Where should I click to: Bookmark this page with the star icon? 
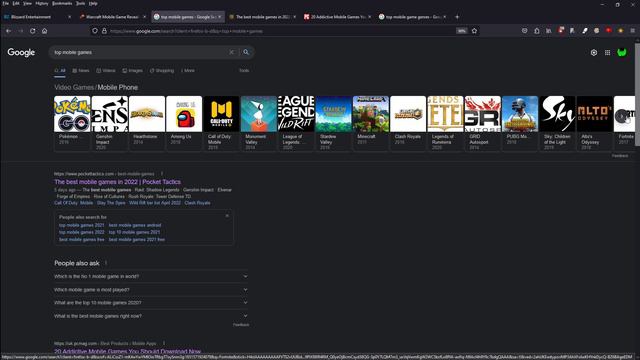click(474, 31)
